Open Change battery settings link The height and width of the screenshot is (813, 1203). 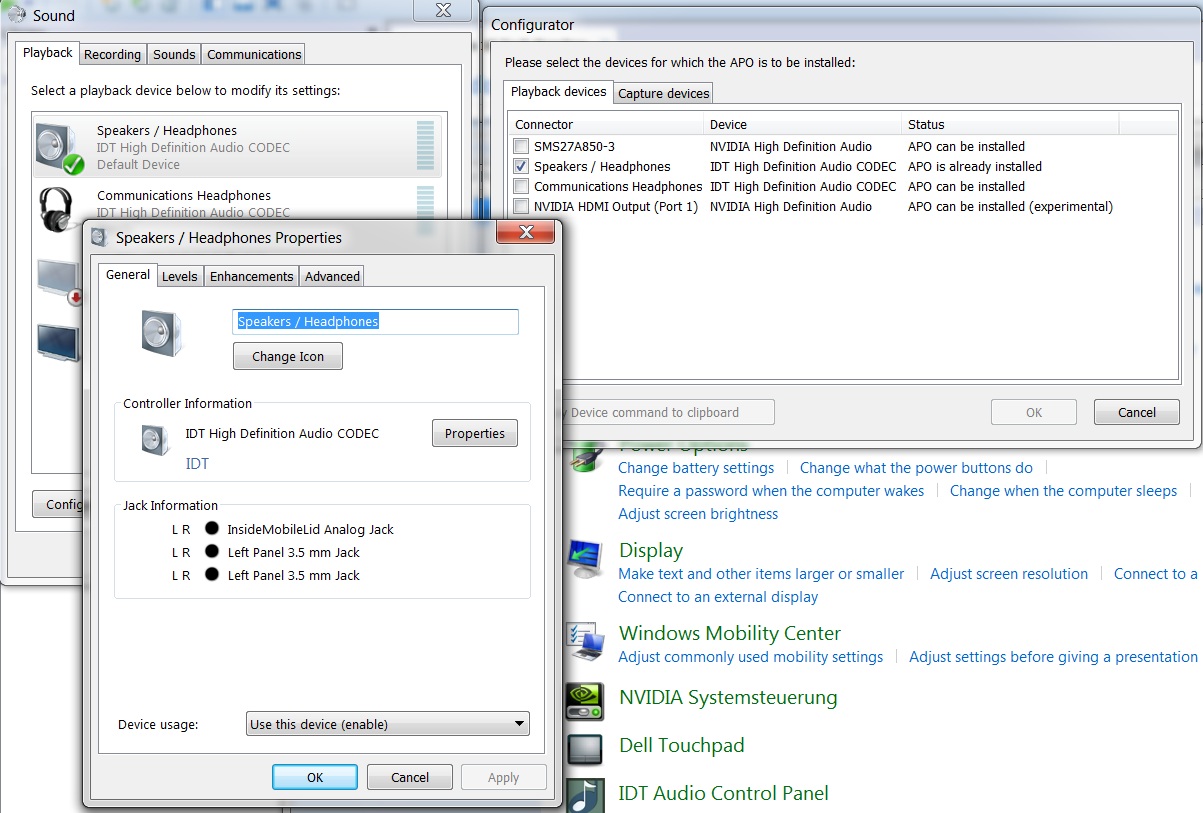696,468
